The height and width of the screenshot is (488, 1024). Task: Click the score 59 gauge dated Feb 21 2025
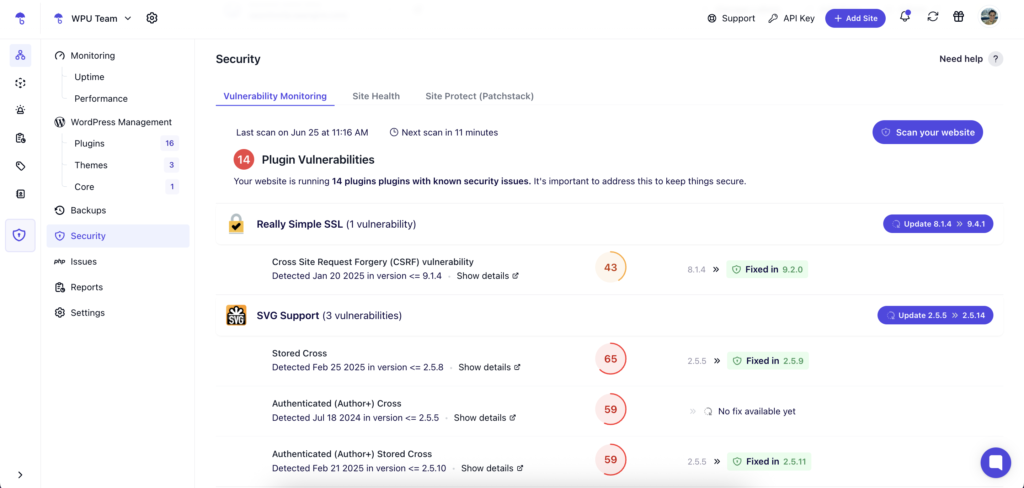click(611, 460)
